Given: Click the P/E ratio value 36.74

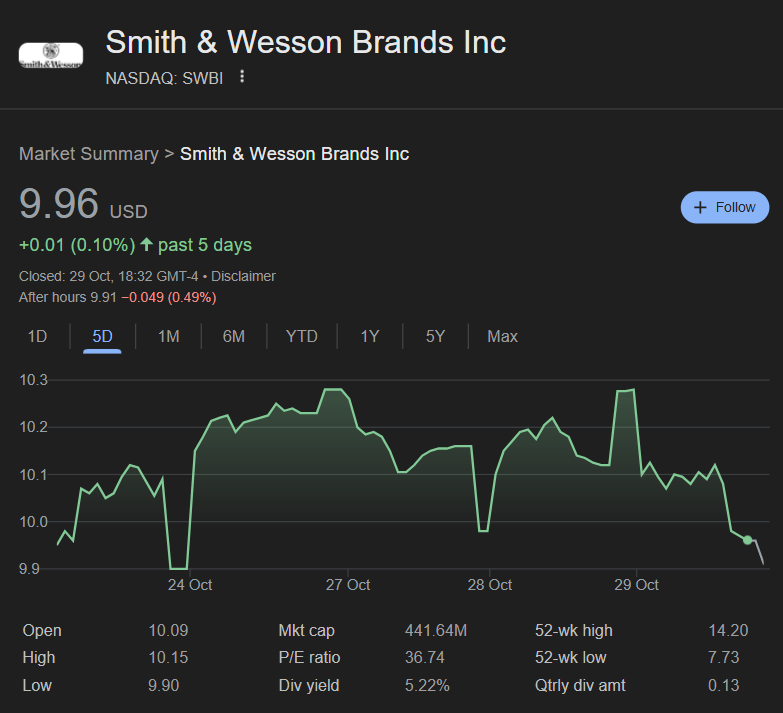Looking at the screenshot, I should tap(424, 658).
